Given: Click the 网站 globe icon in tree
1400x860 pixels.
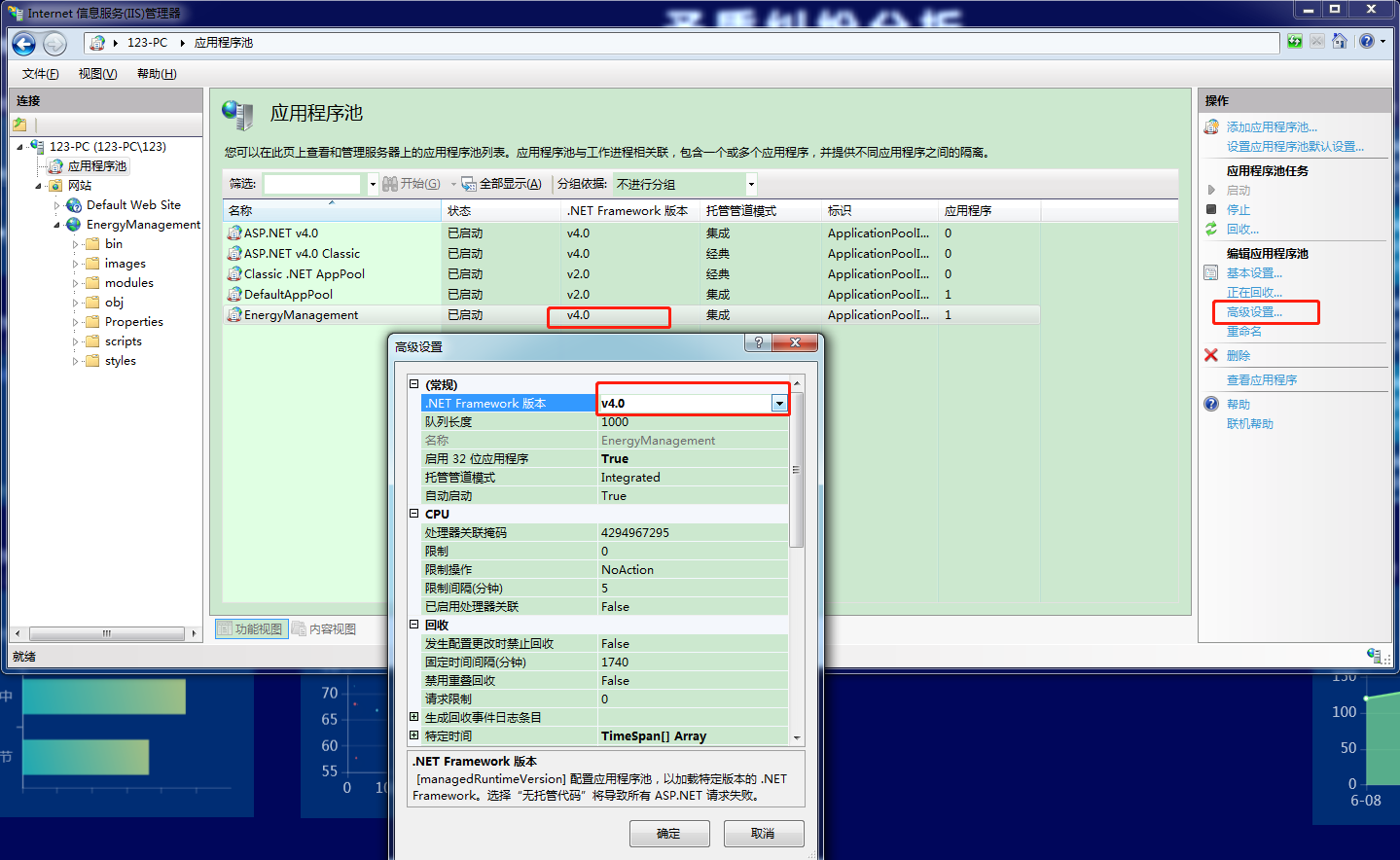Looking at the screenshot, I should (x=55, y=186).
